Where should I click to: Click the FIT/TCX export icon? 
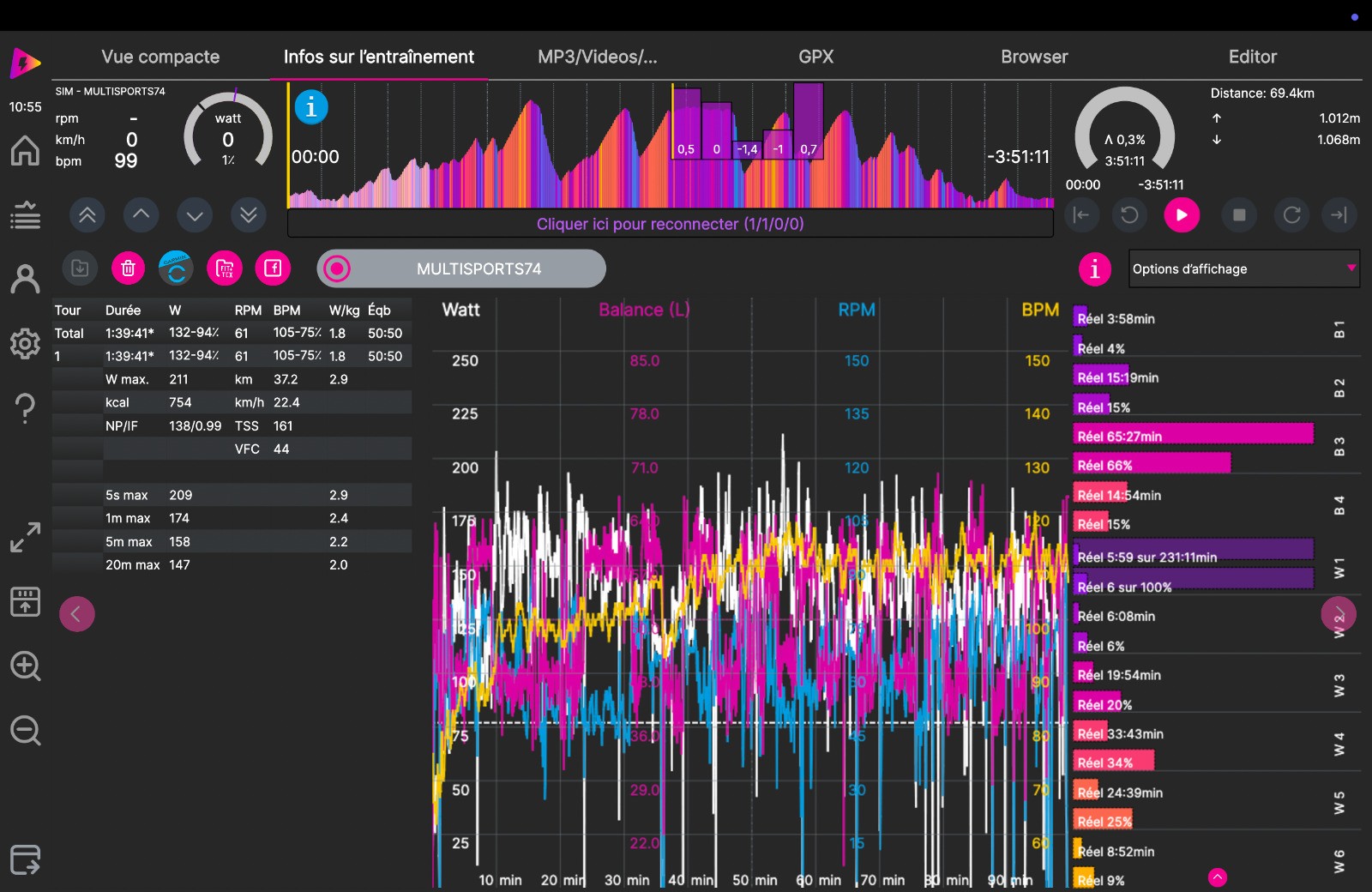click(x=225, y=268)
